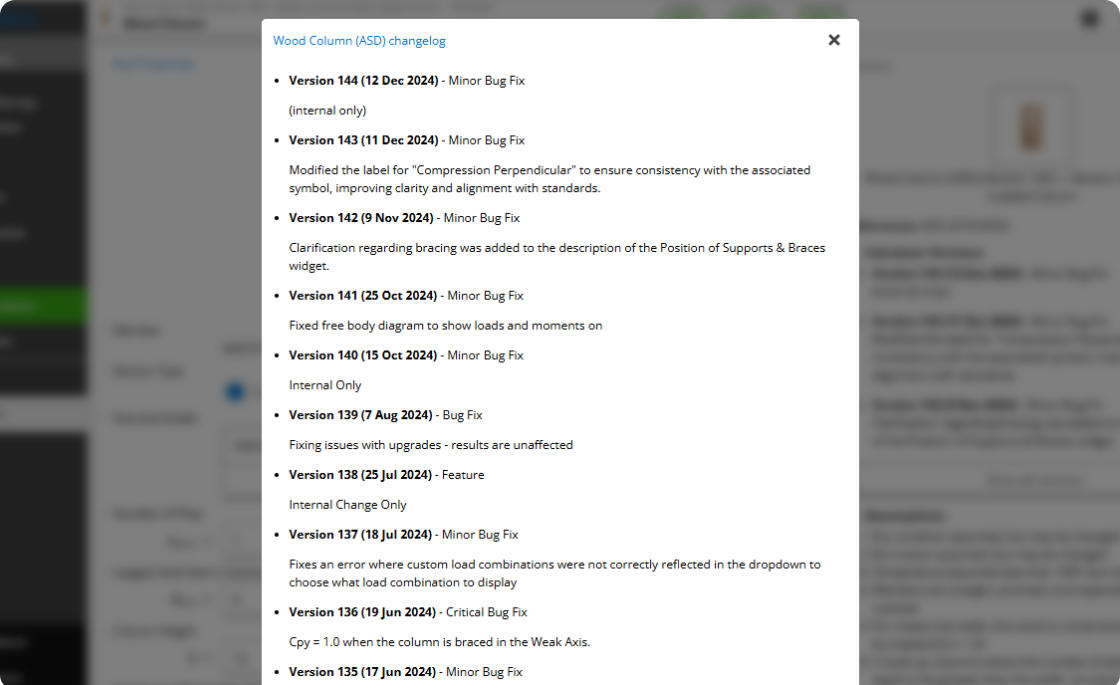Screen dimensions: 1120x685
Task: Click the Compression Perpendicular description text
Action: click(549, 179)
